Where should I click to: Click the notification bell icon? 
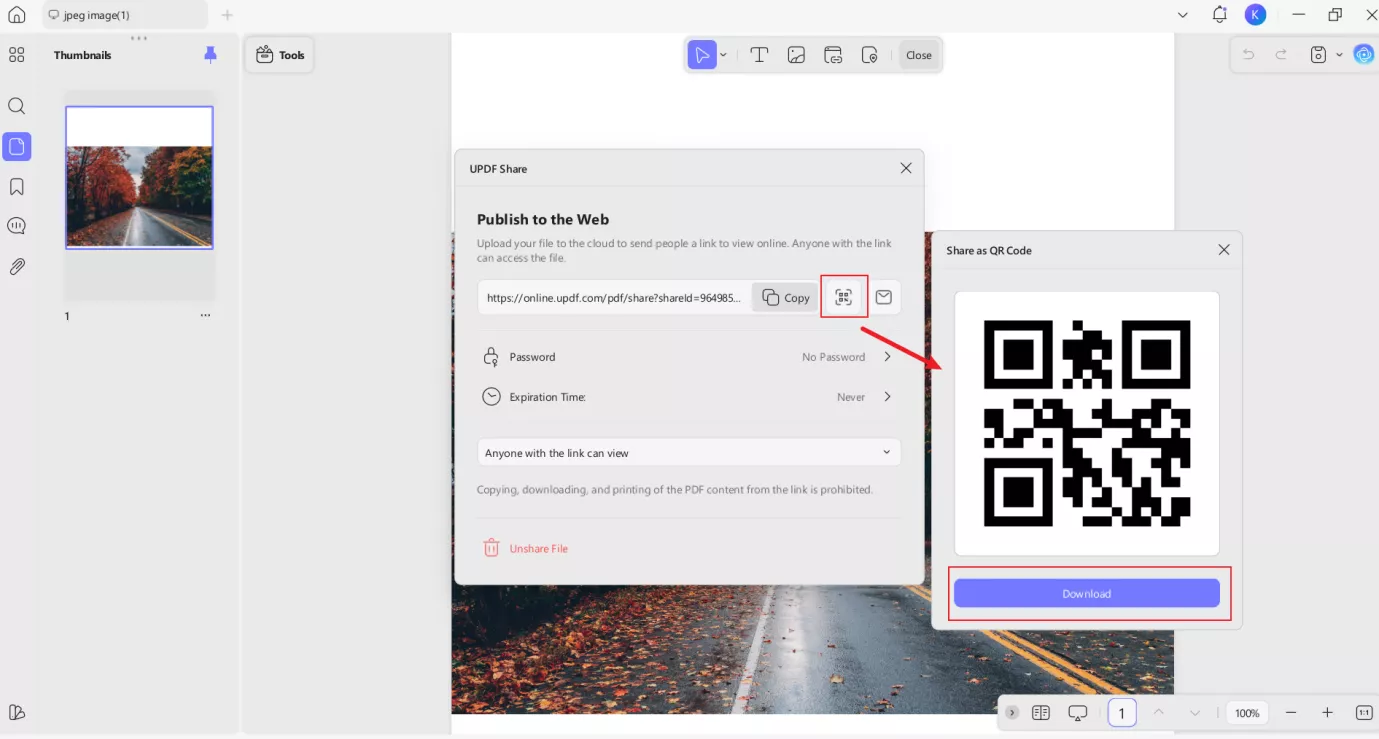[1219, 15]
